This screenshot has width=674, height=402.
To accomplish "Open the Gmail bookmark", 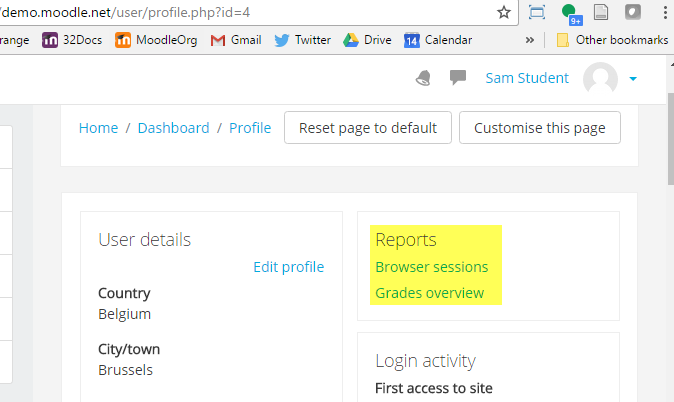I will pyautogui.click(x=236, y=40).
